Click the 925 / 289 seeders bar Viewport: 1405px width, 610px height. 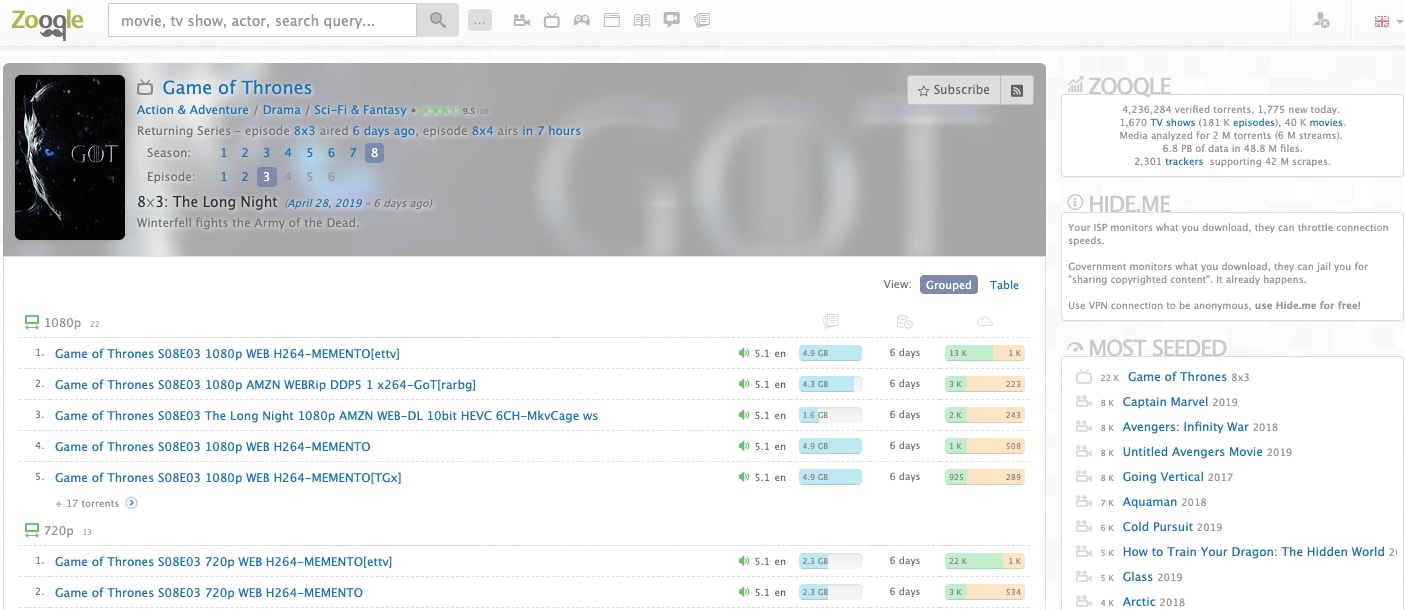click(x=985, y=477)
